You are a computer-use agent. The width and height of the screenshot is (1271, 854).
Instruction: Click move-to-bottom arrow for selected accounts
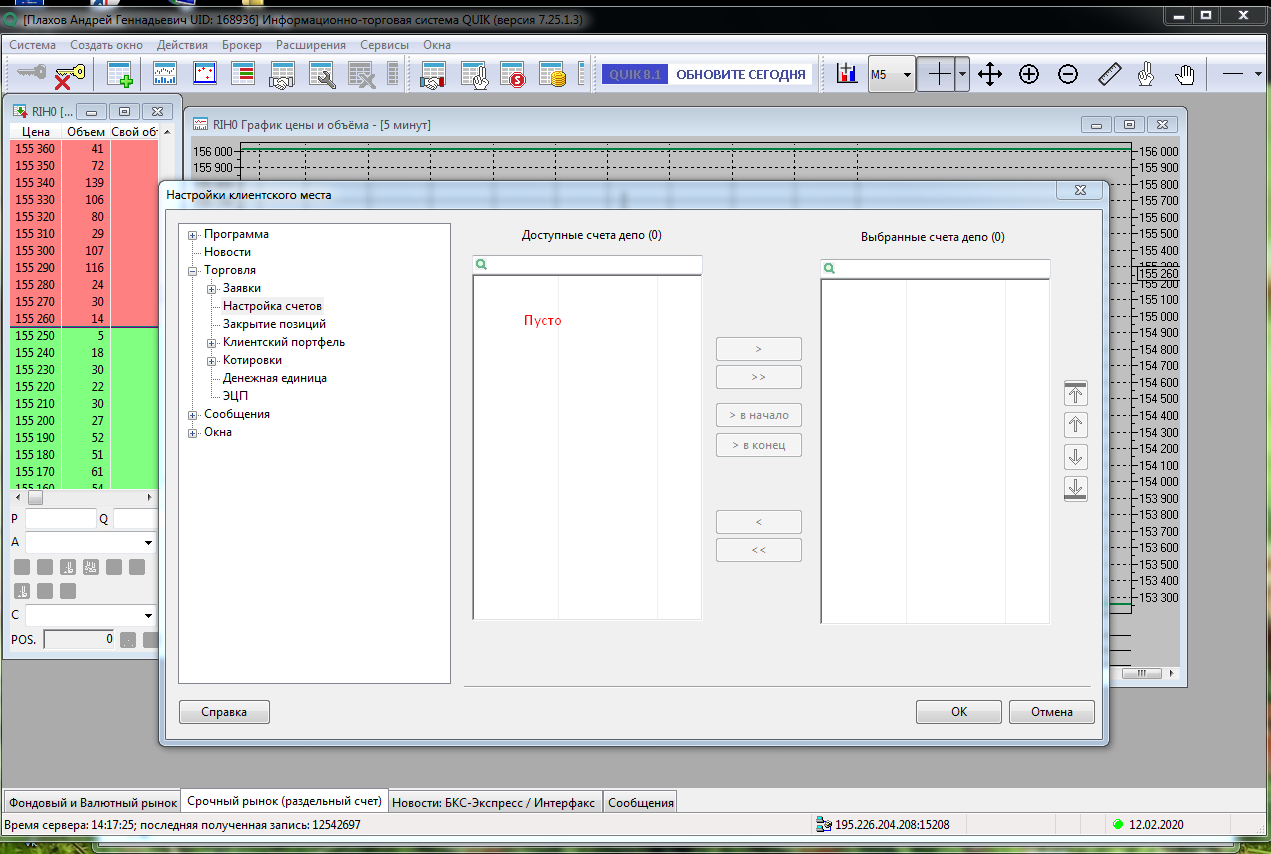click(1076, 489)
